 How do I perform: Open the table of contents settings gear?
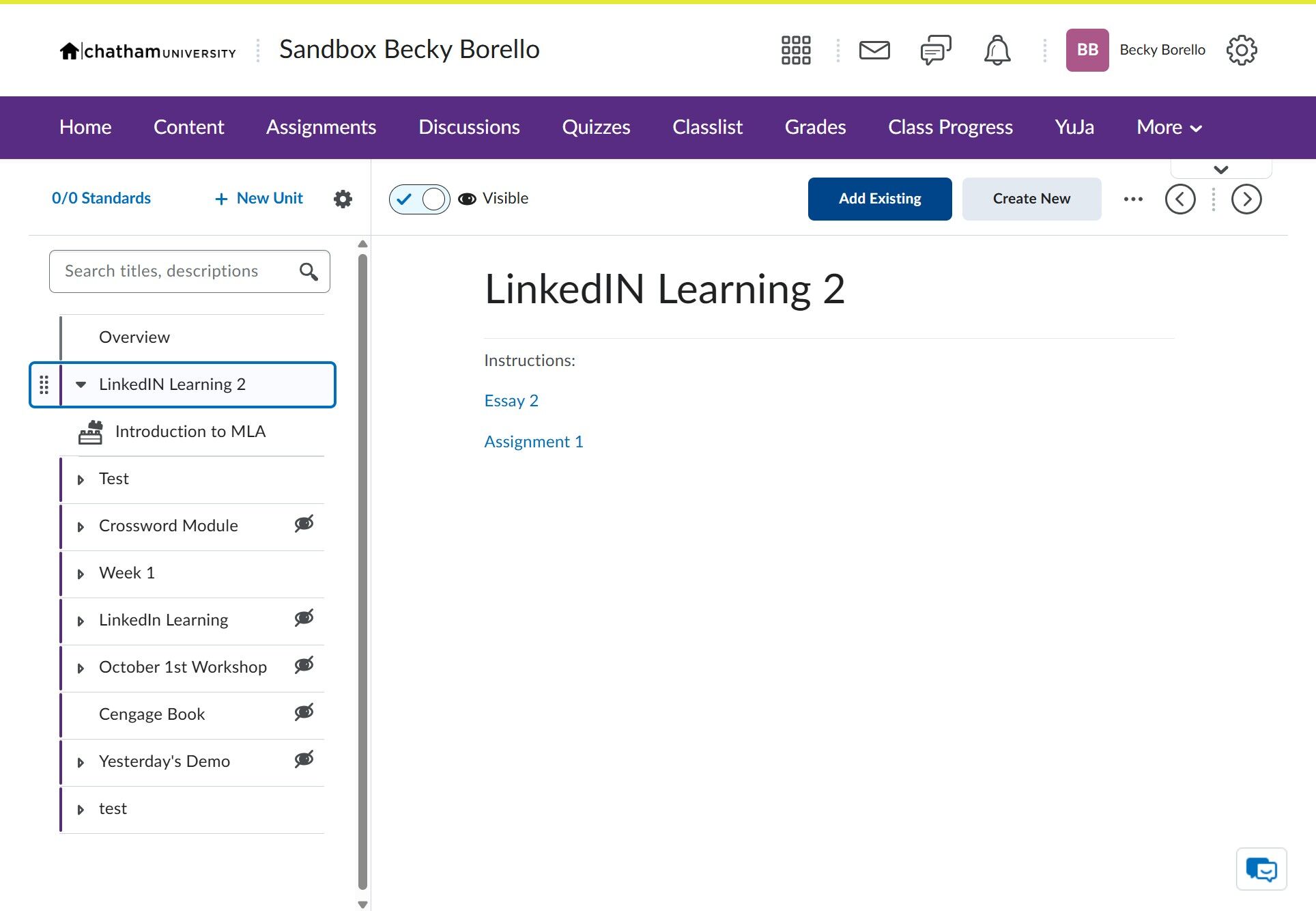343,199
